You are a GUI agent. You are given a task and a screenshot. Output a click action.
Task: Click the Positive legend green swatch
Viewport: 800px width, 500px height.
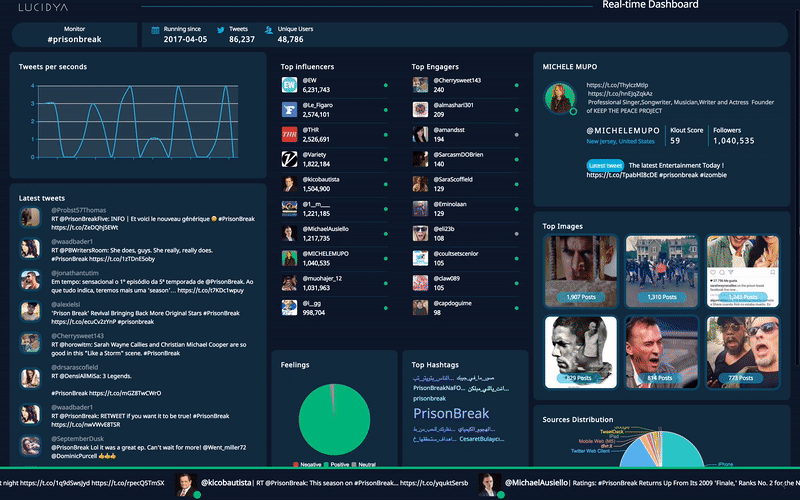326,464
